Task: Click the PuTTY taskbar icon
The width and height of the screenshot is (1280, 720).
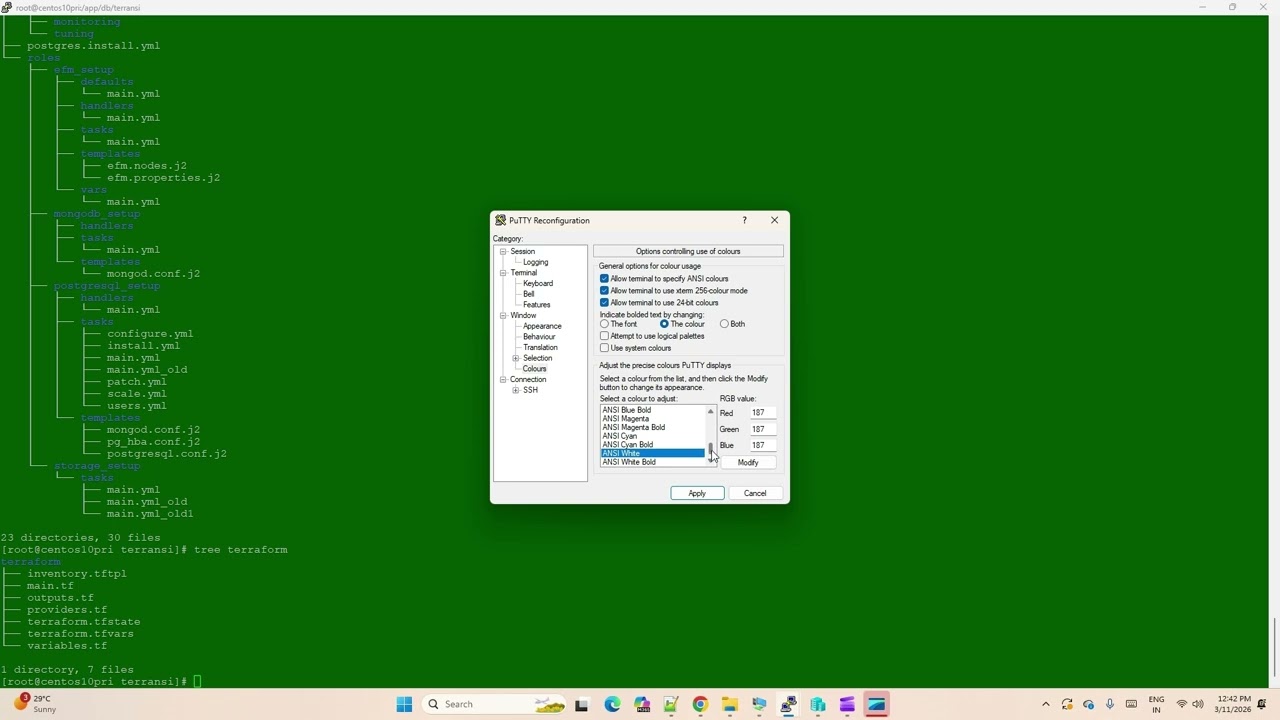Action: coord(789,704)
